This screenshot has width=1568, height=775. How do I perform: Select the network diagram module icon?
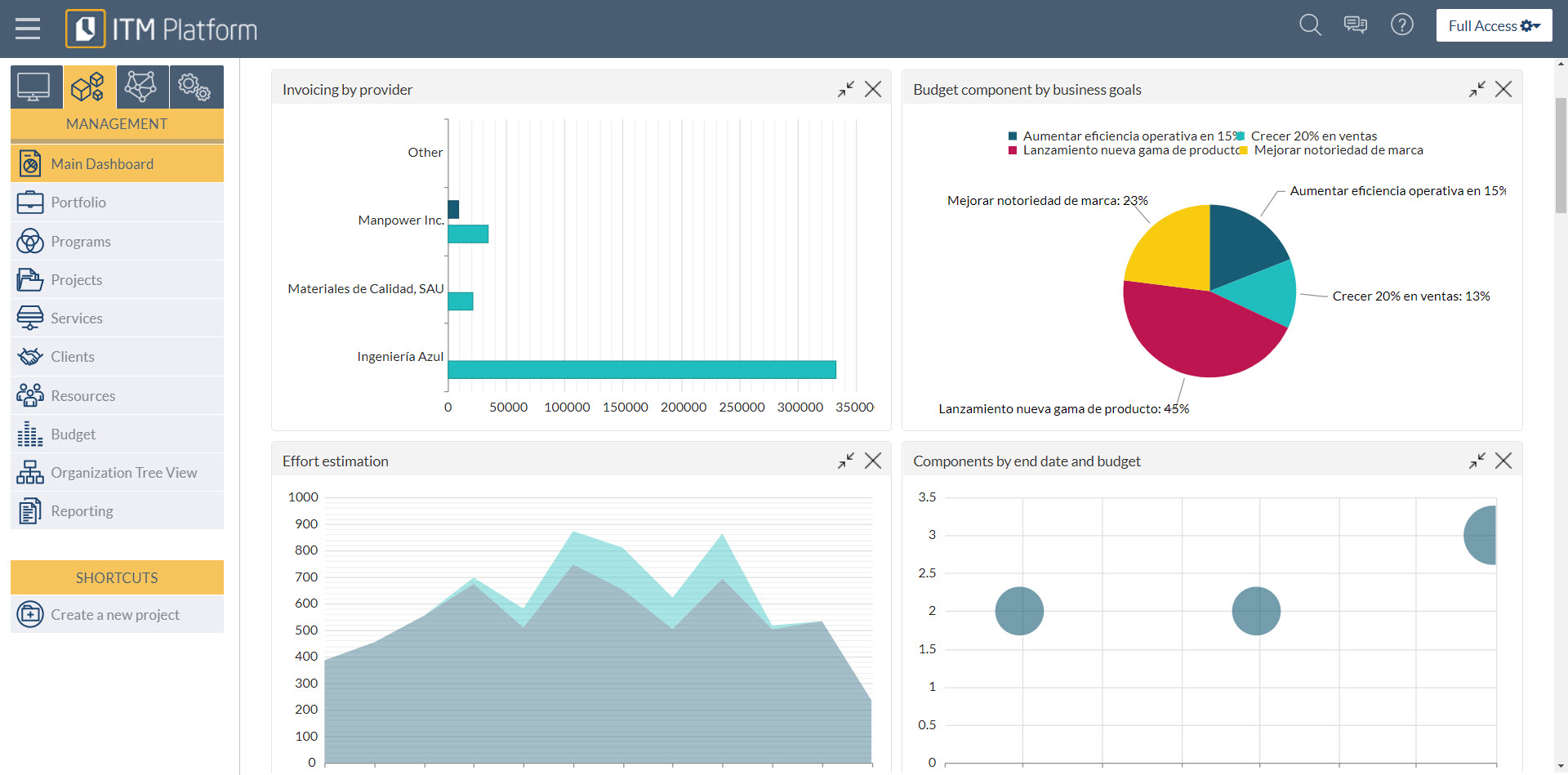pyautogui.click(x=141, y=87)
